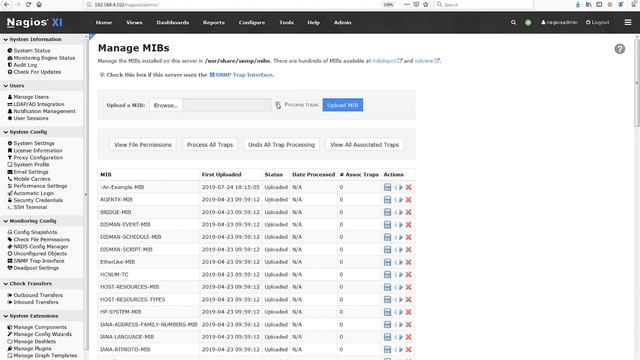Open the help question mark icon
This screenshot has width=640, height=360.
(620, 49)
